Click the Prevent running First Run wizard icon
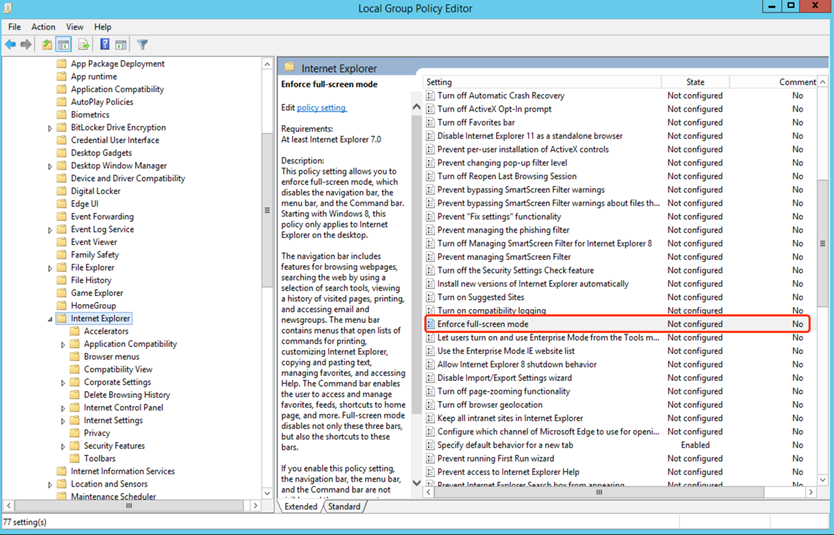Viewport: 834px width, 535px height. coord(431,458)
